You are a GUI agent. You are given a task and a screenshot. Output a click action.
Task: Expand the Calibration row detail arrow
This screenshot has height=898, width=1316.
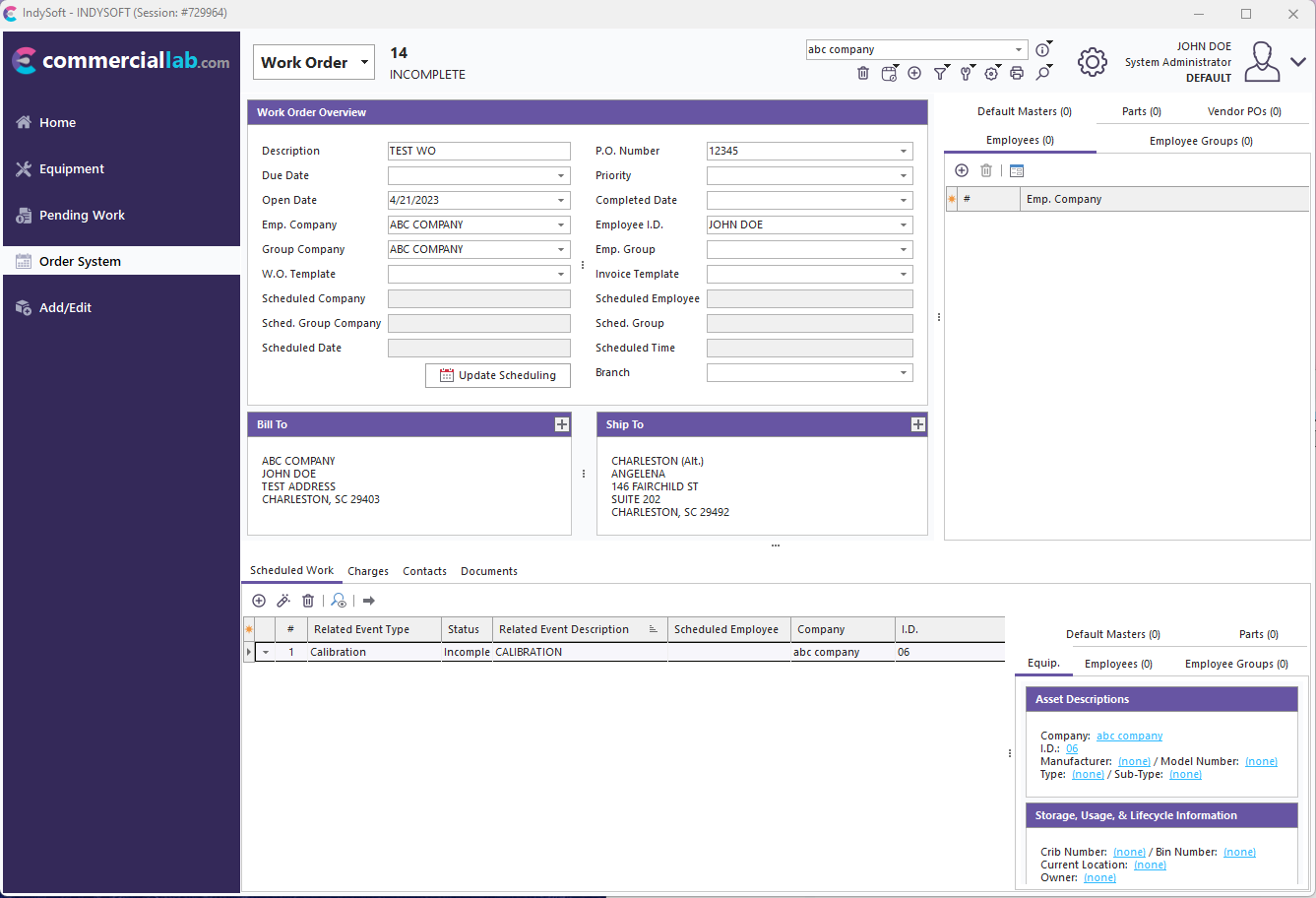266,653
